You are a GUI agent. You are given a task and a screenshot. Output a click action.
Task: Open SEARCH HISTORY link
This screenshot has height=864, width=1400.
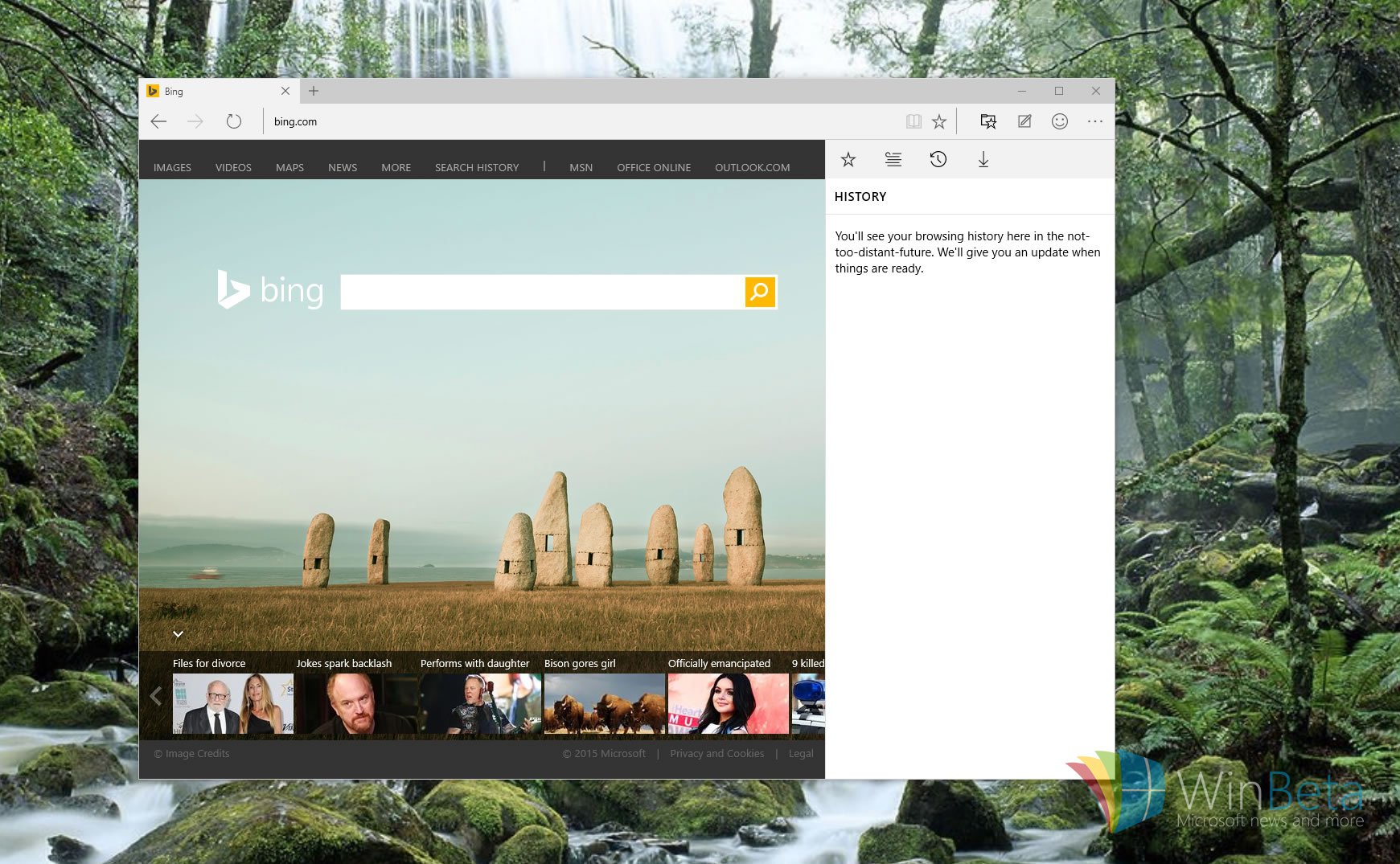click(477, 167)
